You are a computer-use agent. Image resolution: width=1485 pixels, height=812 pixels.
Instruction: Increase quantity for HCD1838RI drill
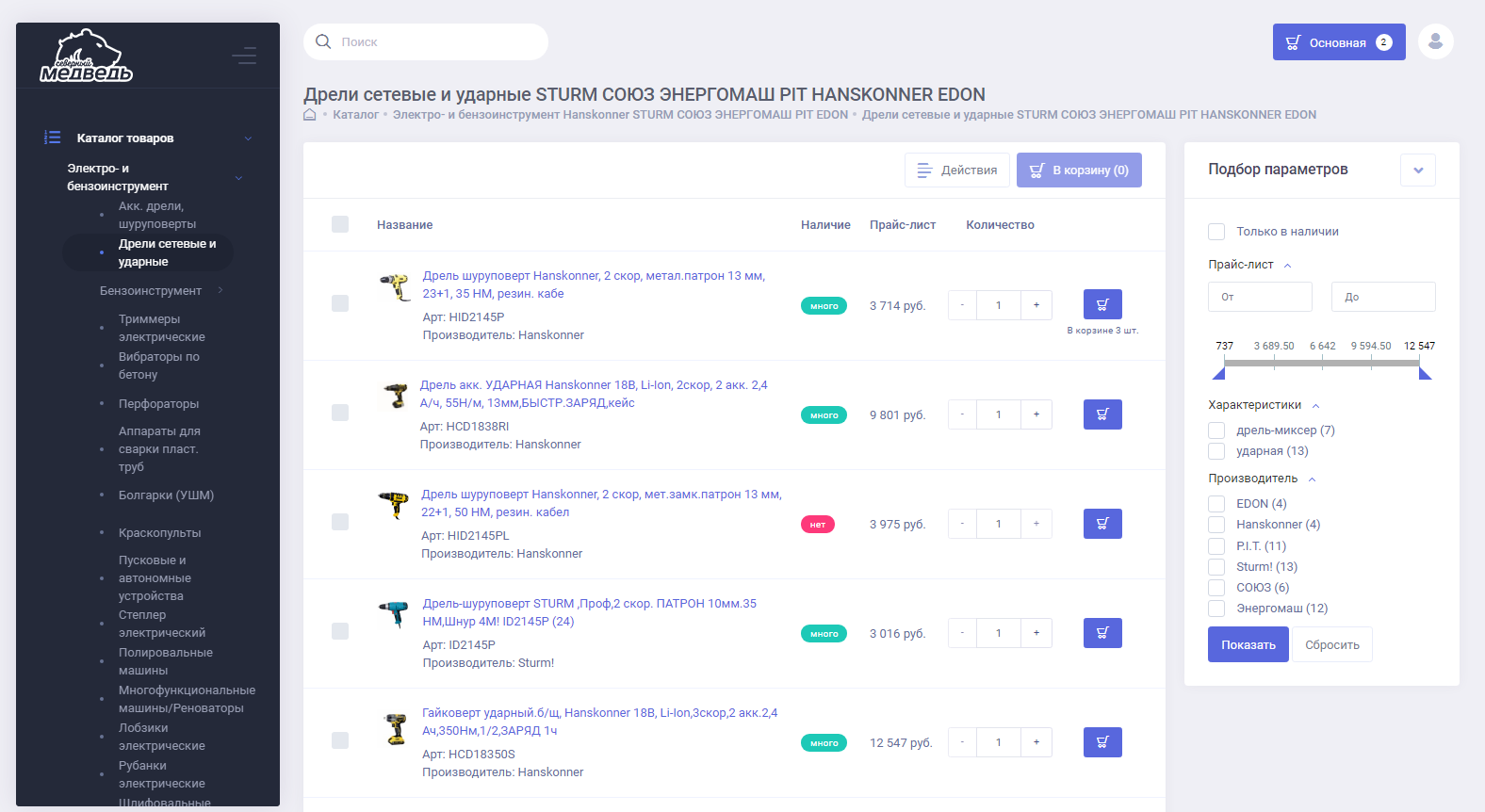pyautogui.click(x=1036, y=414)
